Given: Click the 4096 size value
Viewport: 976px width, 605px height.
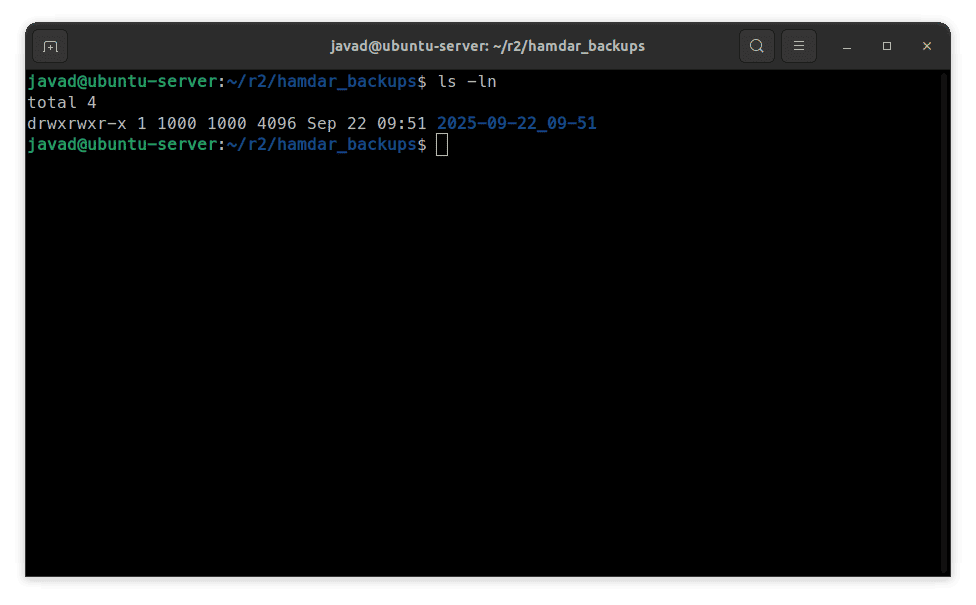Looking at the screenshot, I should pyautogui.click(x=276, y=123).
